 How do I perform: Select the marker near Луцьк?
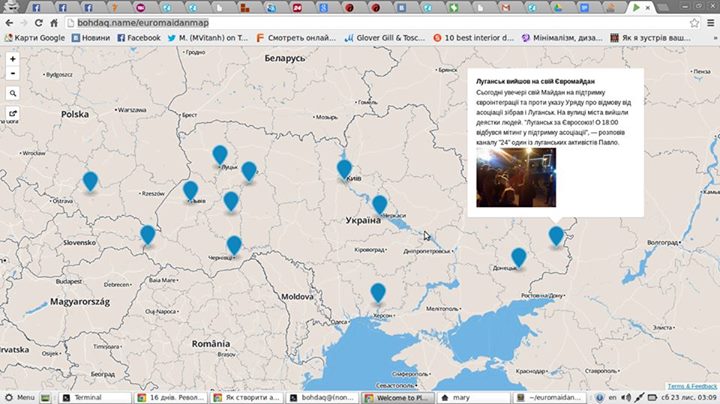tap(220, 154)
